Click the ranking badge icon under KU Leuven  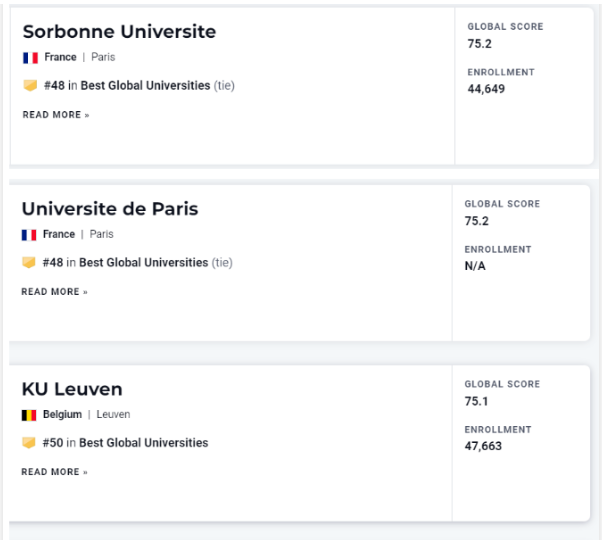(x=30, y=443)
